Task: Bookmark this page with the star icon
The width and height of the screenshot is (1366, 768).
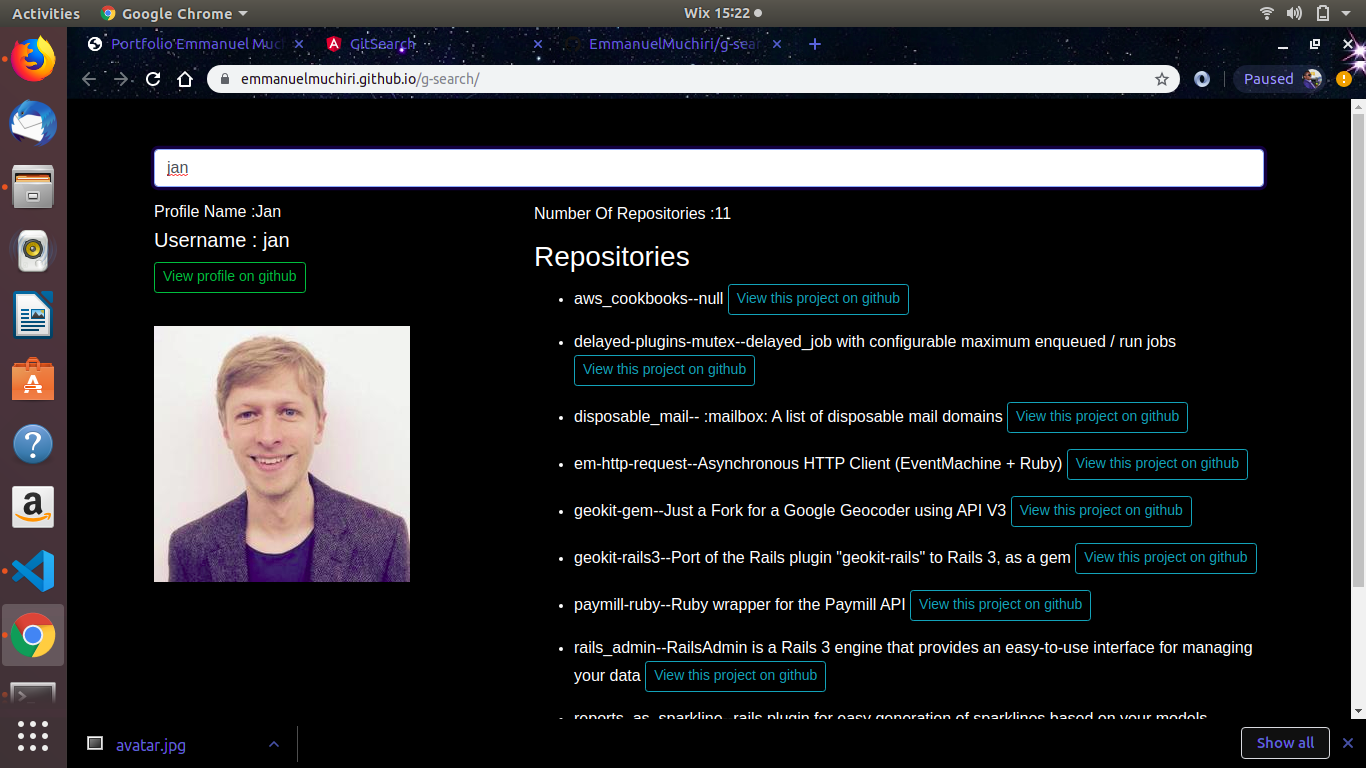Action: (1161, 79)
